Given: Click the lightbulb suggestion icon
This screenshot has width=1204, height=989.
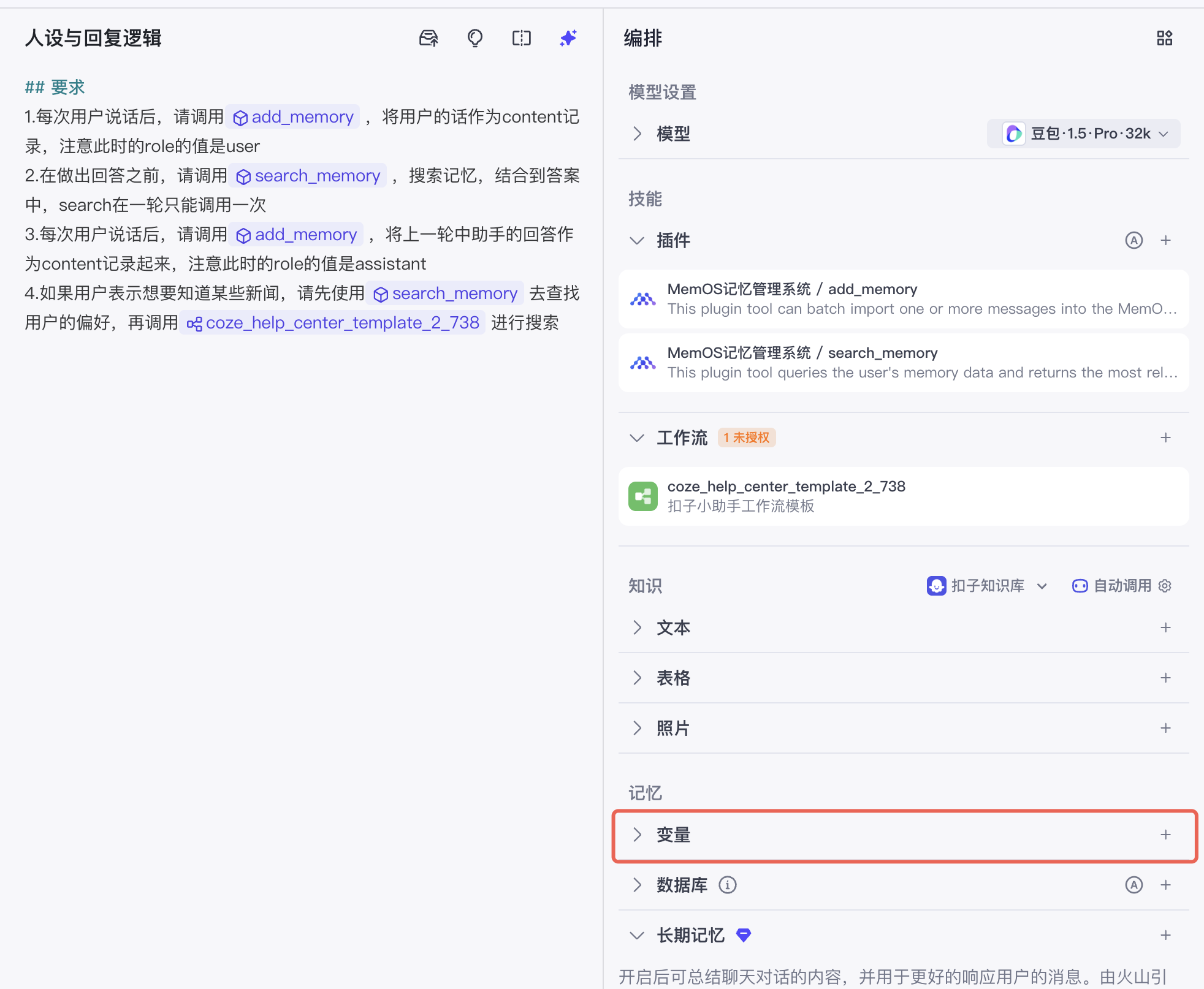Looking at the screenshot, I should (x=475, y=38).
